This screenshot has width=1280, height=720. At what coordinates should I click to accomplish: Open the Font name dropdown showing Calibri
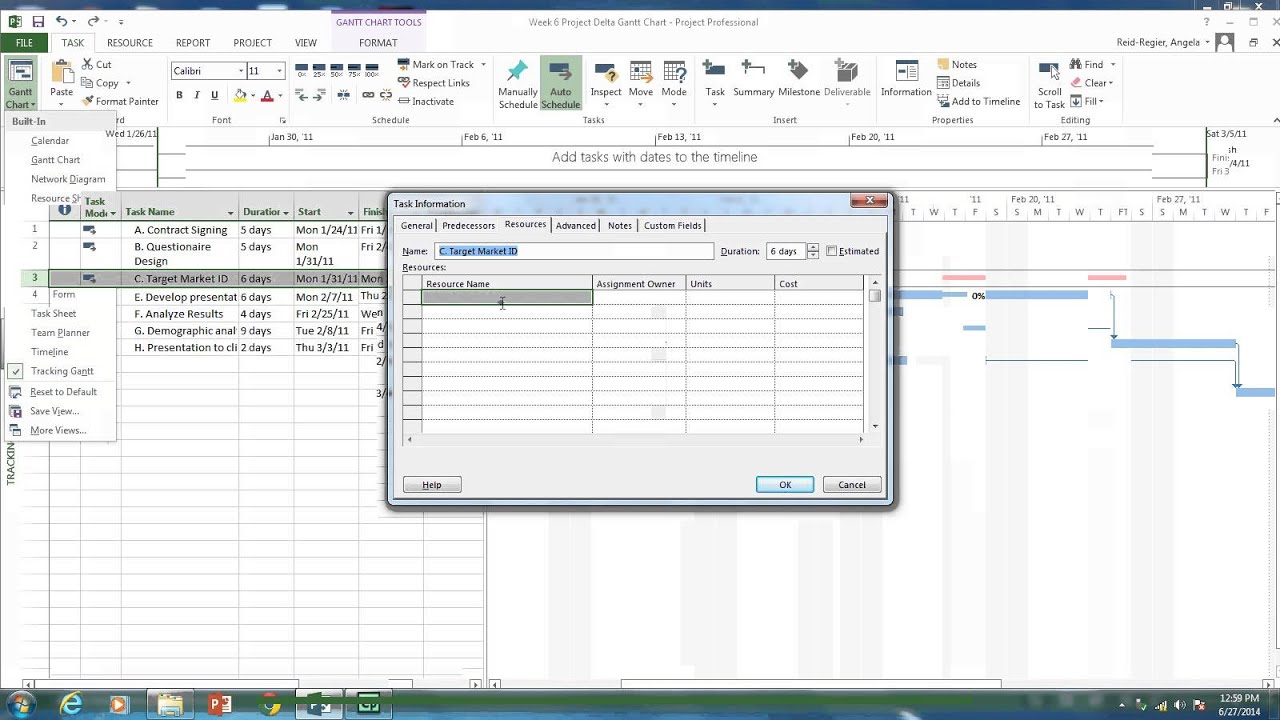241,71
